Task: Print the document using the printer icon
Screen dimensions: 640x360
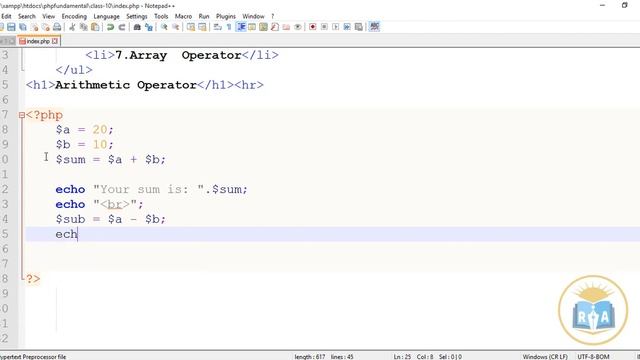Action: [x=57, y=27]
